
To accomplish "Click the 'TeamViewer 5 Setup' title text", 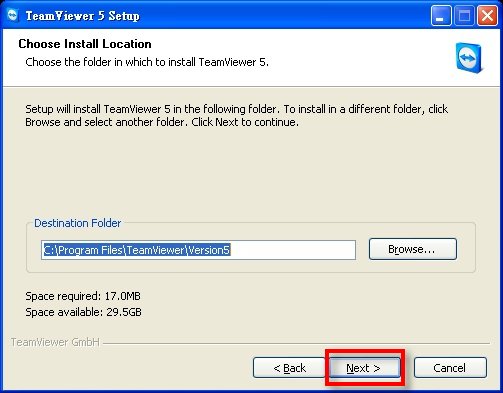I will pyautogui.click(x=82, y=16).
